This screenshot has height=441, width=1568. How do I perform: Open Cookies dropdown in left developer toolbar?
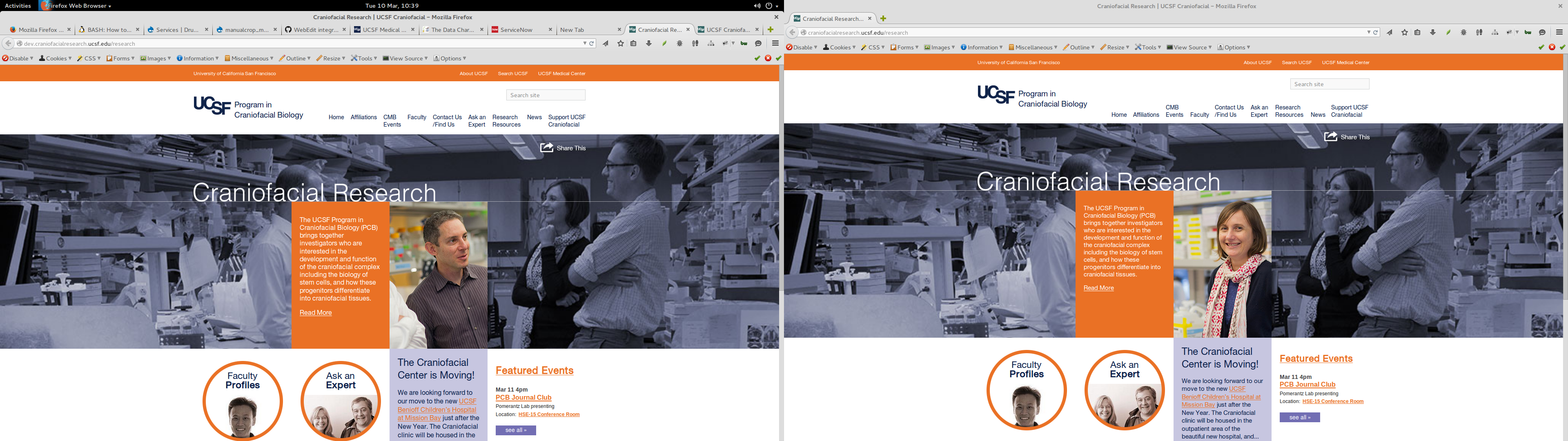[x=56, y=58]
